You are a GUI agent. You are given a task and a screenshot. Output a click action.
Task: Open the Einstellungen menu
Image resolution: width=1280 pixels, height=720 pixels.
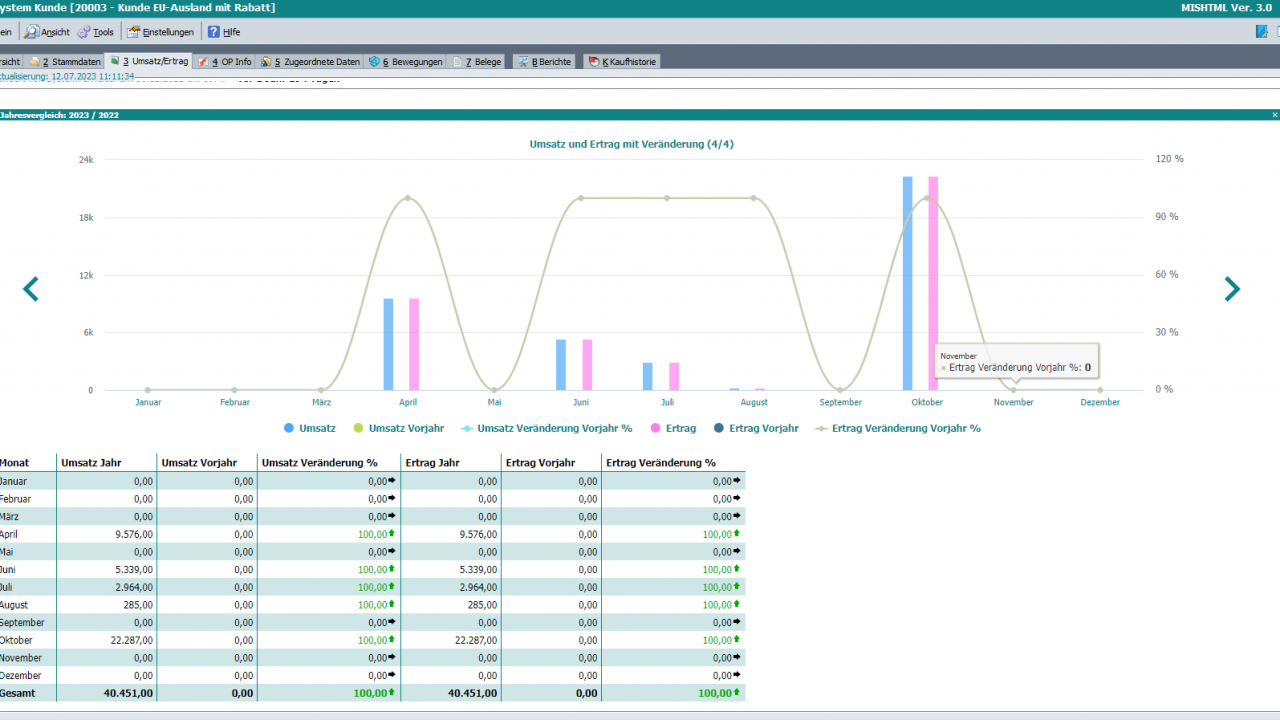(160, 32)
